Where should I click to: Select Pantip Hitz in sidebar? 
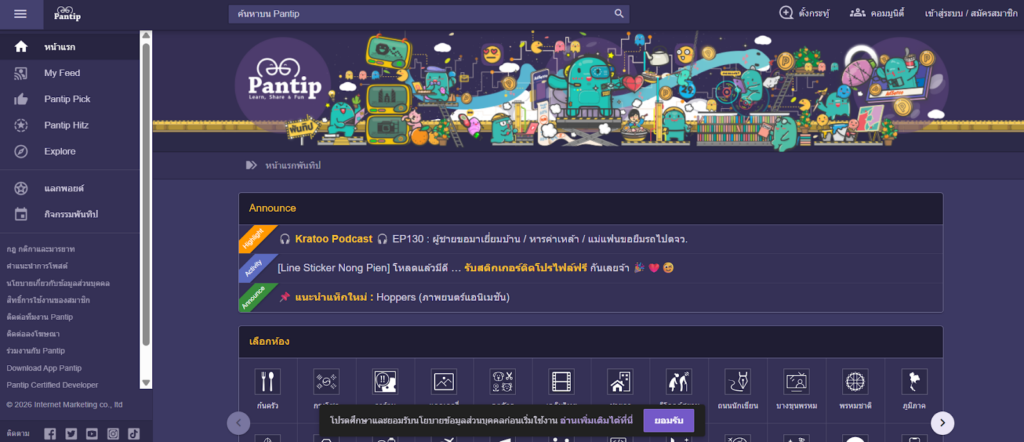coord(66,125)
